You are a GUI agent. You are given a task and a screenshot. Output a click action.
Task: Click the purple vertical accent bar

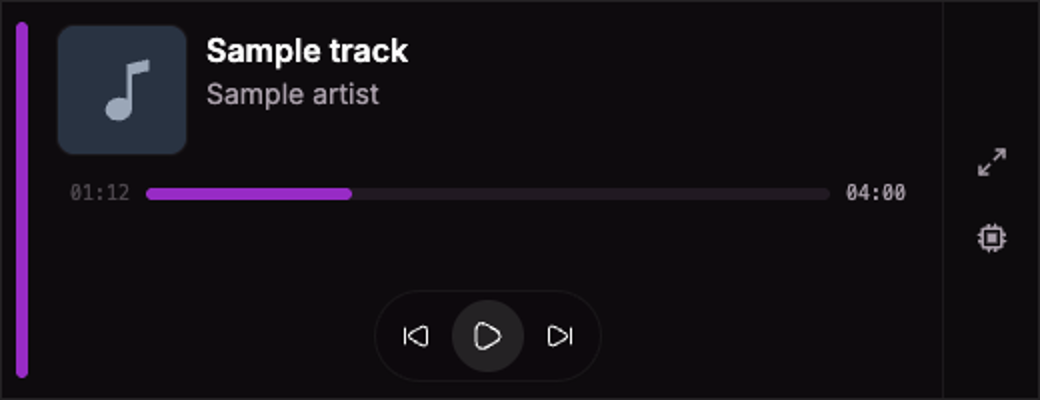(22, 200)
